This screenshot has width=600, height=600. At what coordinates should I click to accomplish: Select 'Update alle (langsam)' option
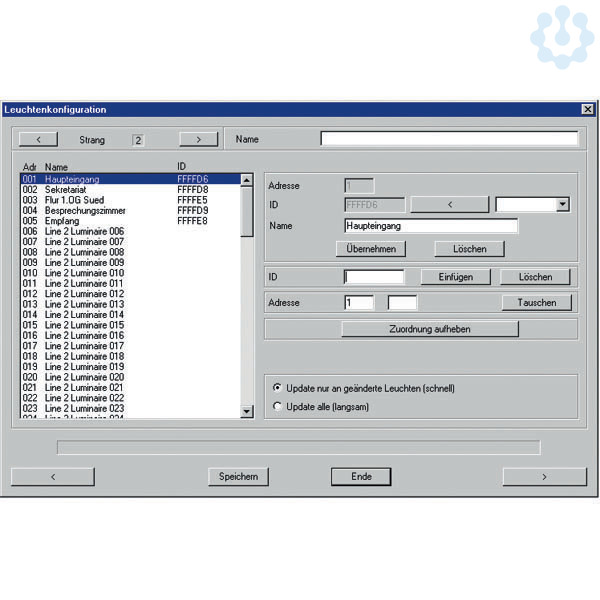click(278, 407)
